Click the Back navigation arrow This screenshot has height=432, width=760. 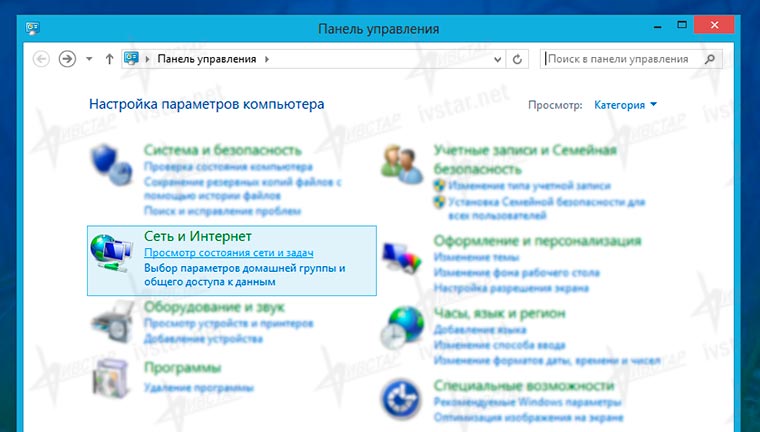[41, 59]
